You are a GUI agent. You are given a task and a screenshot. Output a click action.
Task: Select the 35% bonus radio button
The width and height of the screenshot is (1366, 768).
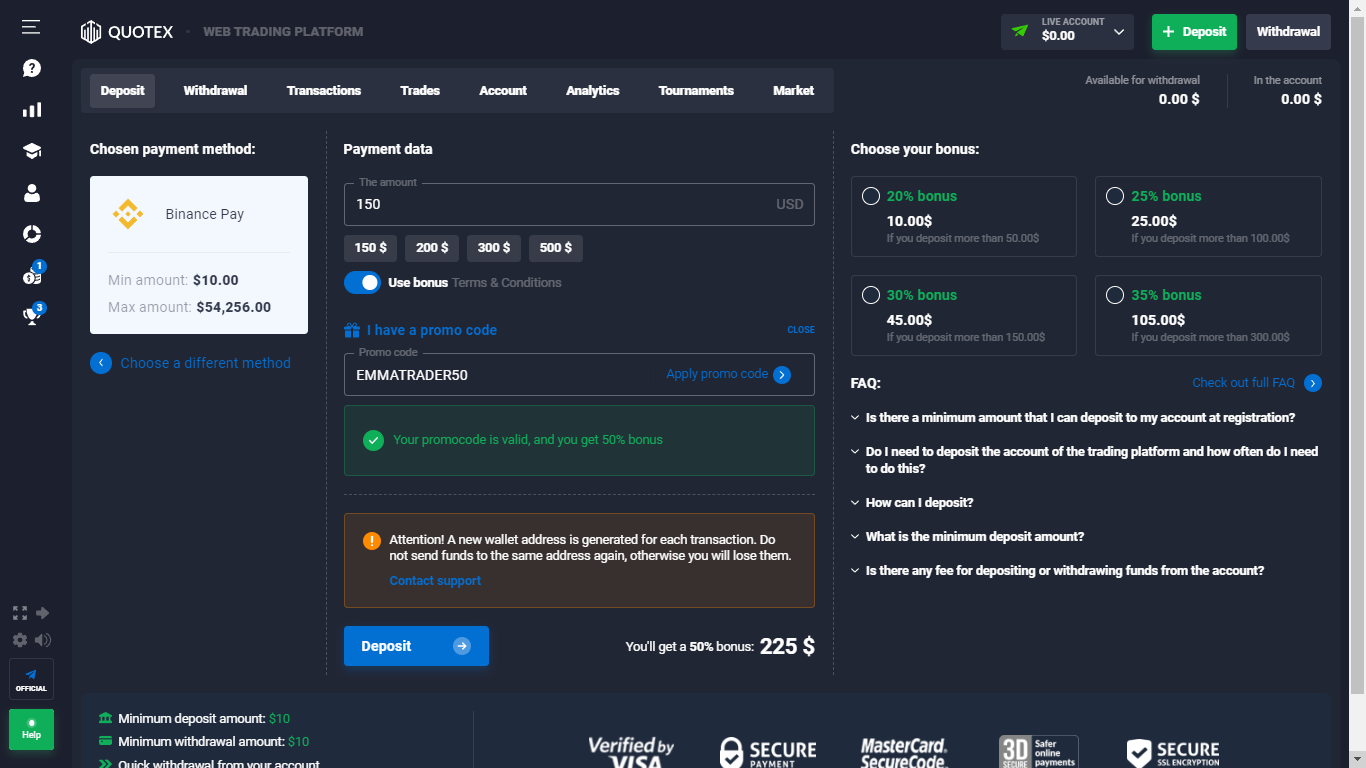pyautogui.click(x=1115, y=295)
